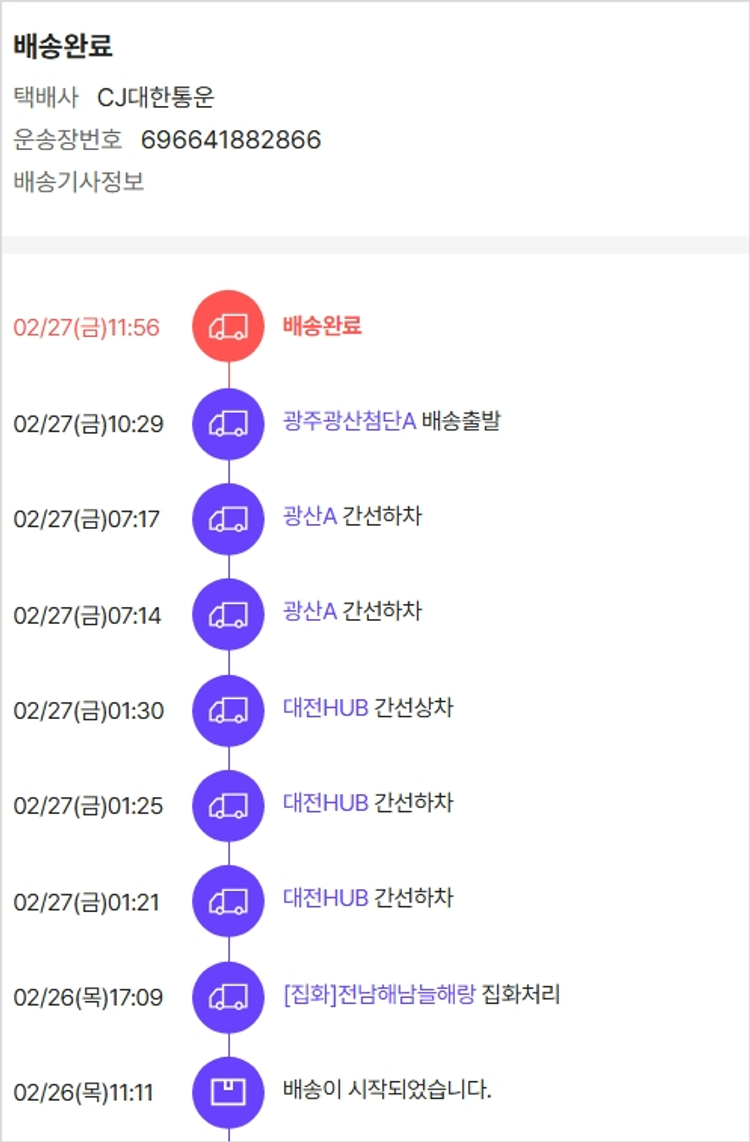Click the red 02/27(금)11:56 timestamp
The image size is (750, 1142).
point(87,328)
